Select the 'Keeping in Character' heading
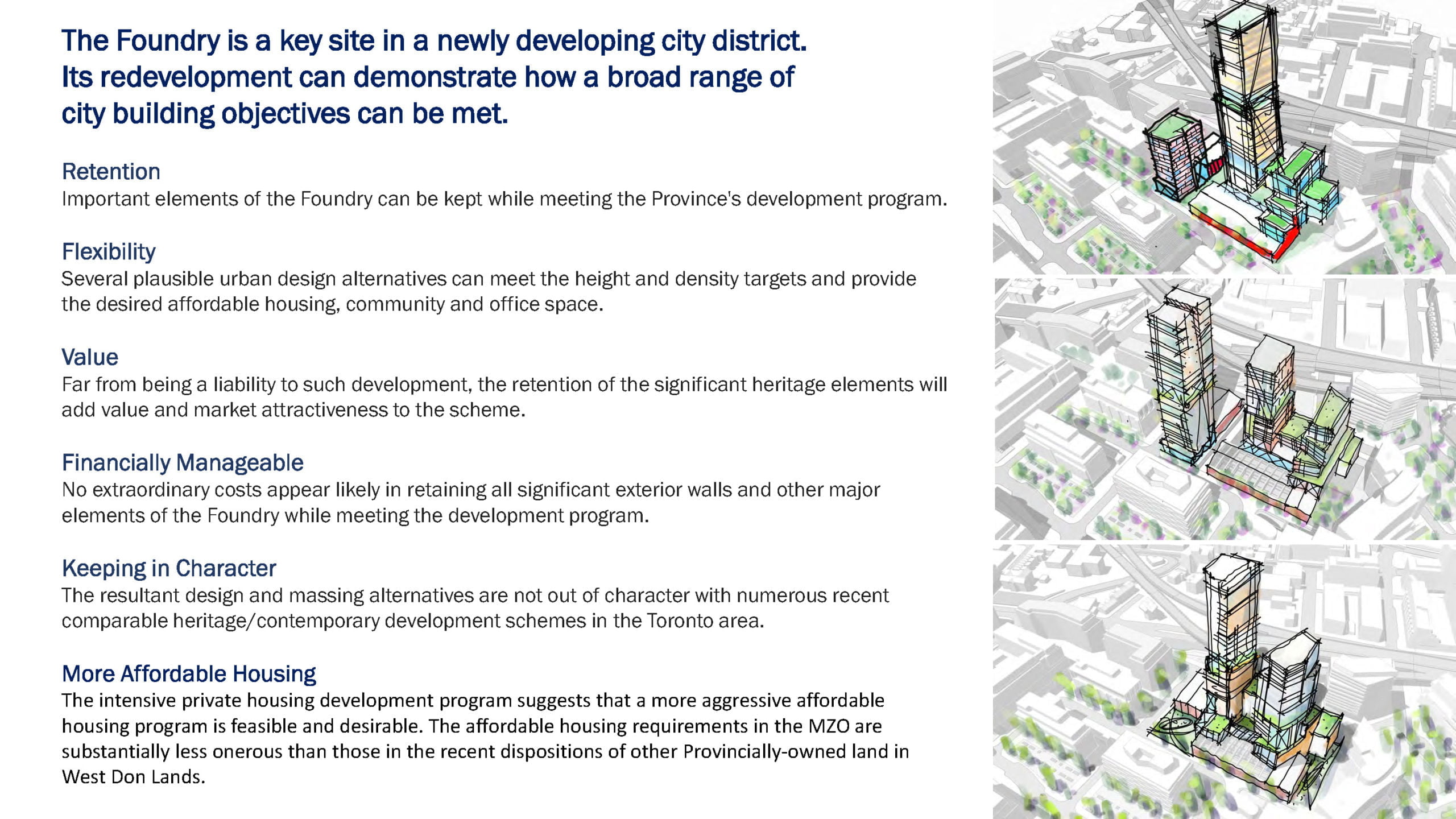 point(169,568)
